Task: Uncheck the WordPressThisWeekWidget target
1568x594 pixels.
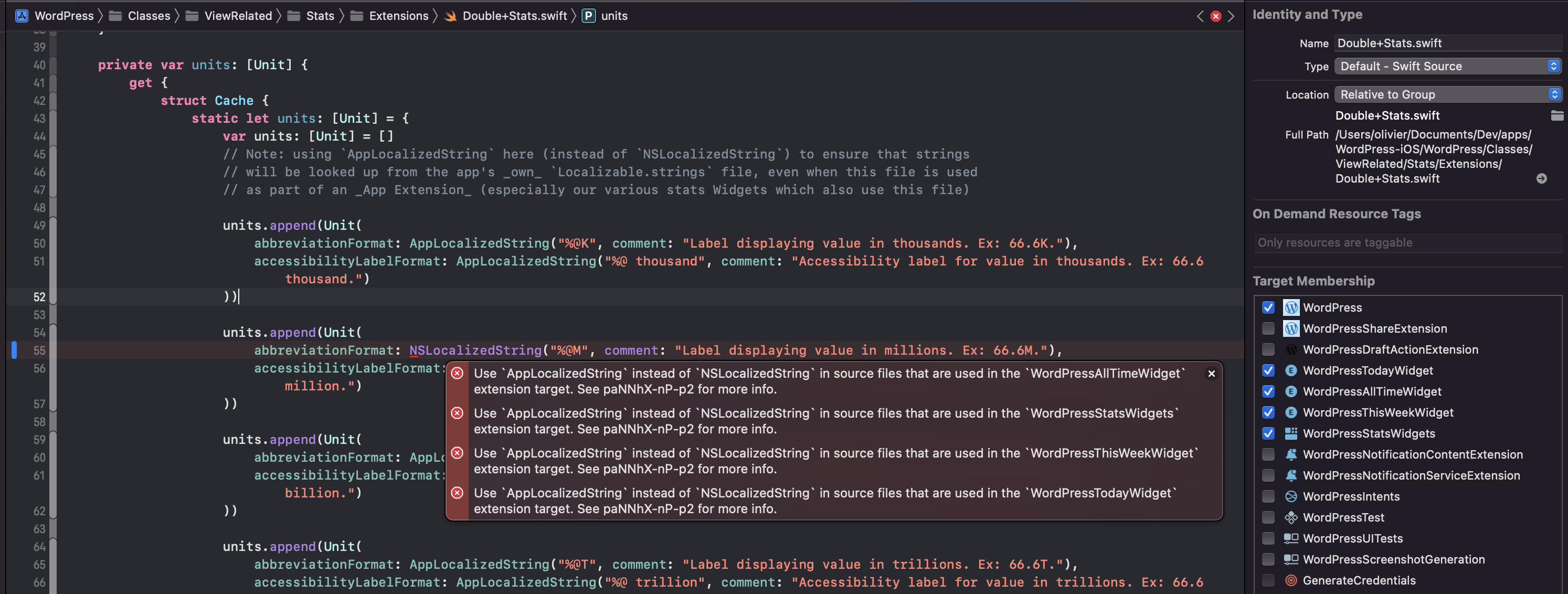Action: [x=1268, y=412]
